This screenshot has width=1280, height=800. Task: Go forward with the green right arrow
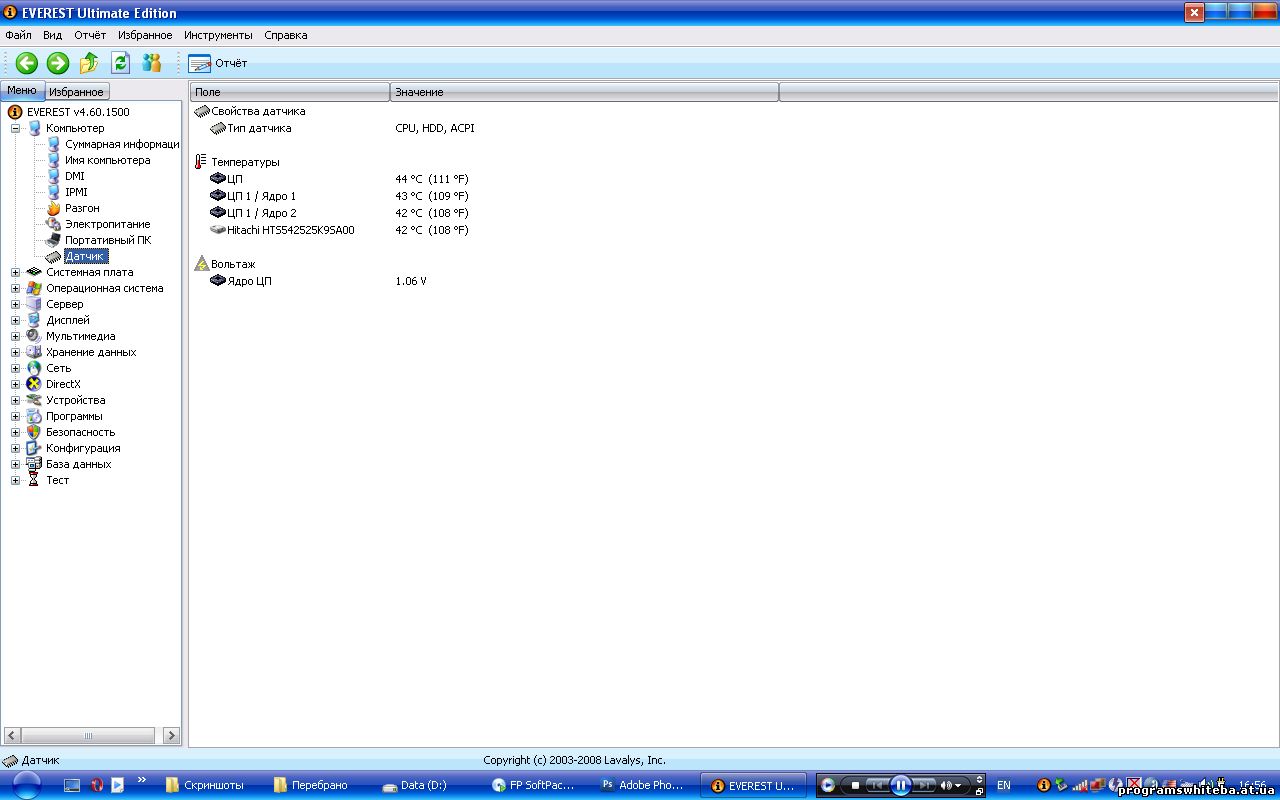58,63
